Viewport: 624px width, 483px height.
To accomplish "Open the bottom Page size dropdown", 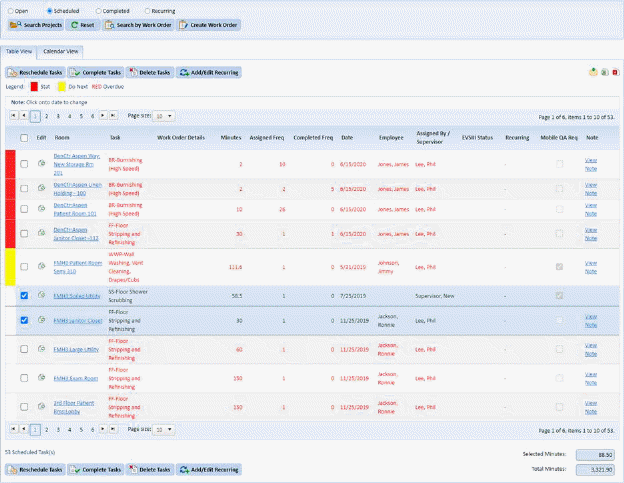I will click(x=166, y=428).
